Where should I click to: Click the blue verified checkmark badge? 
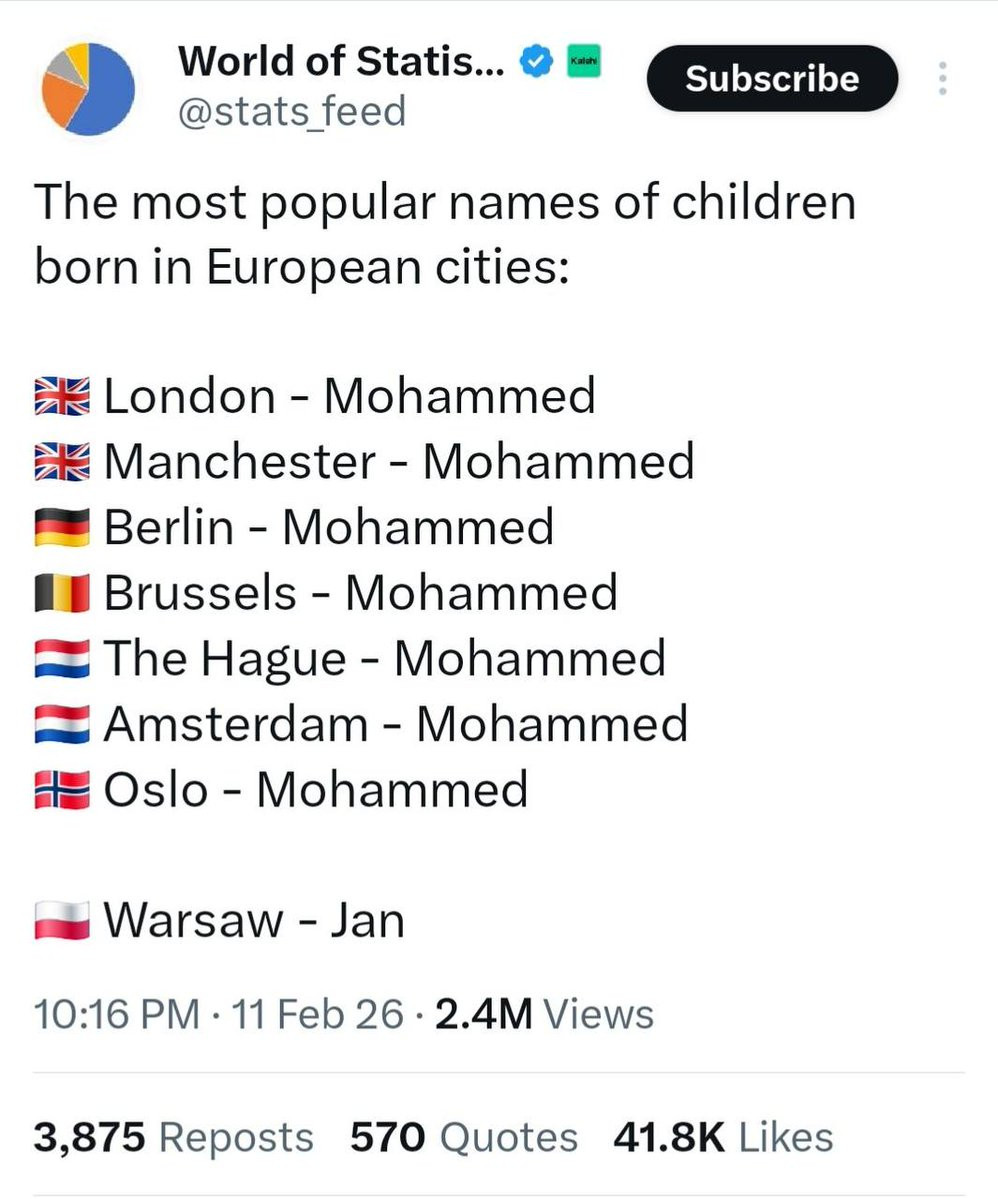coord(535,63)
